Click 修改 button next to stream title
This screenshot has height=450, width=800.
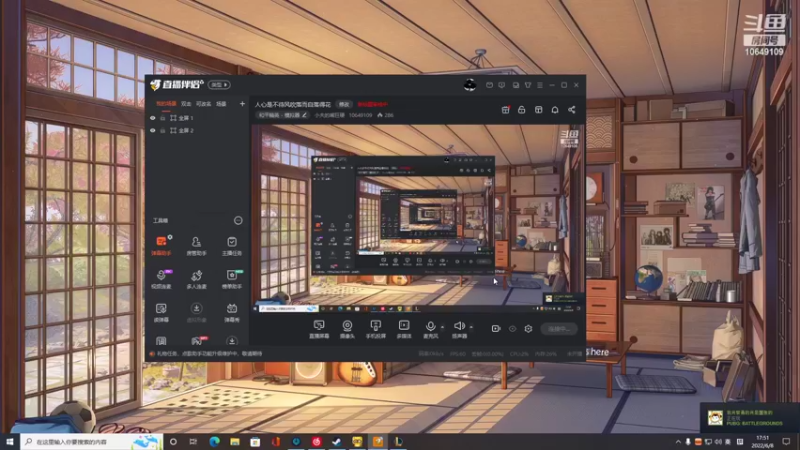(344, 104)
